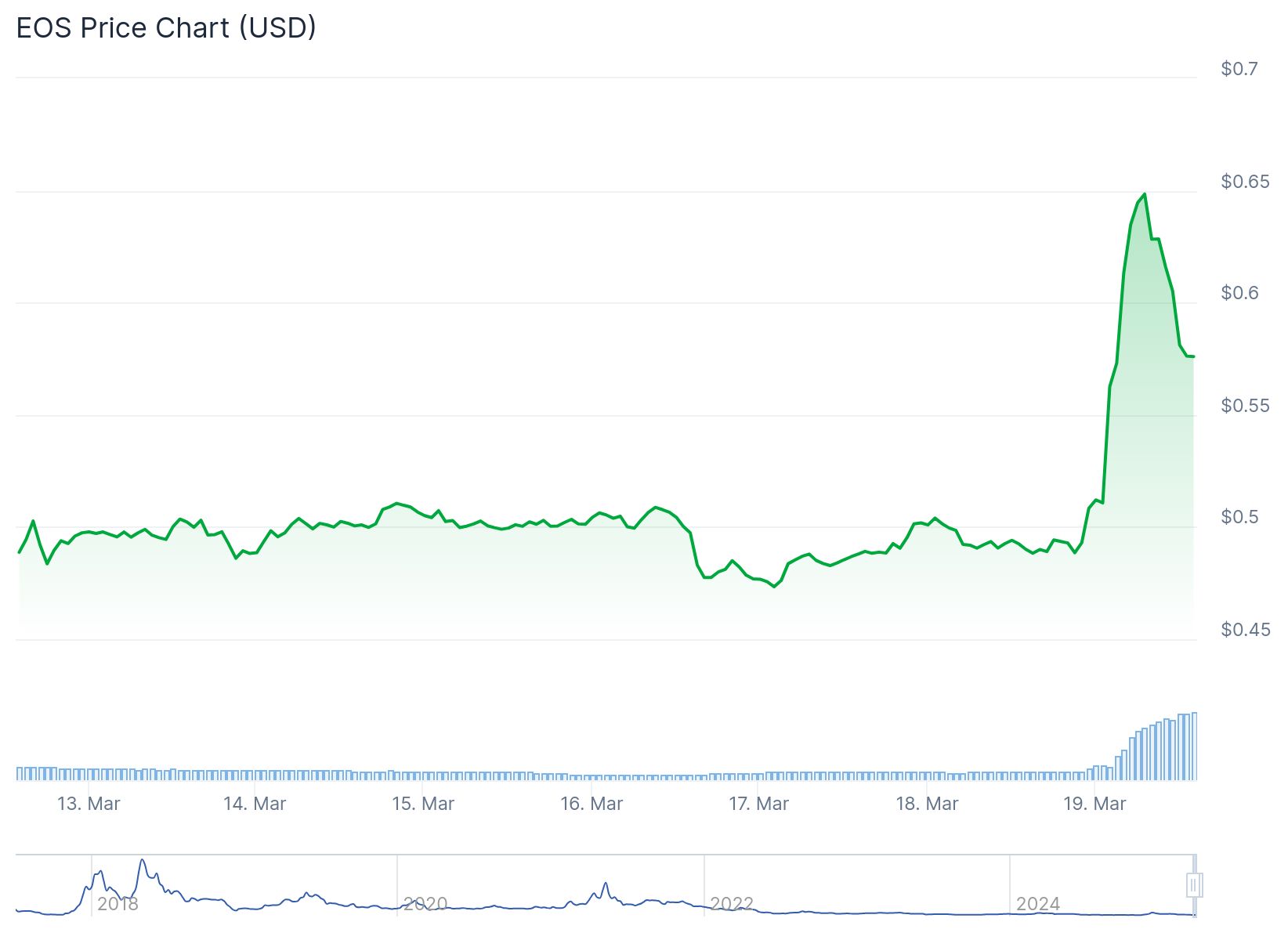Click 2018 in the navigator timeline
1288x940 pixels.
point(118,904)
